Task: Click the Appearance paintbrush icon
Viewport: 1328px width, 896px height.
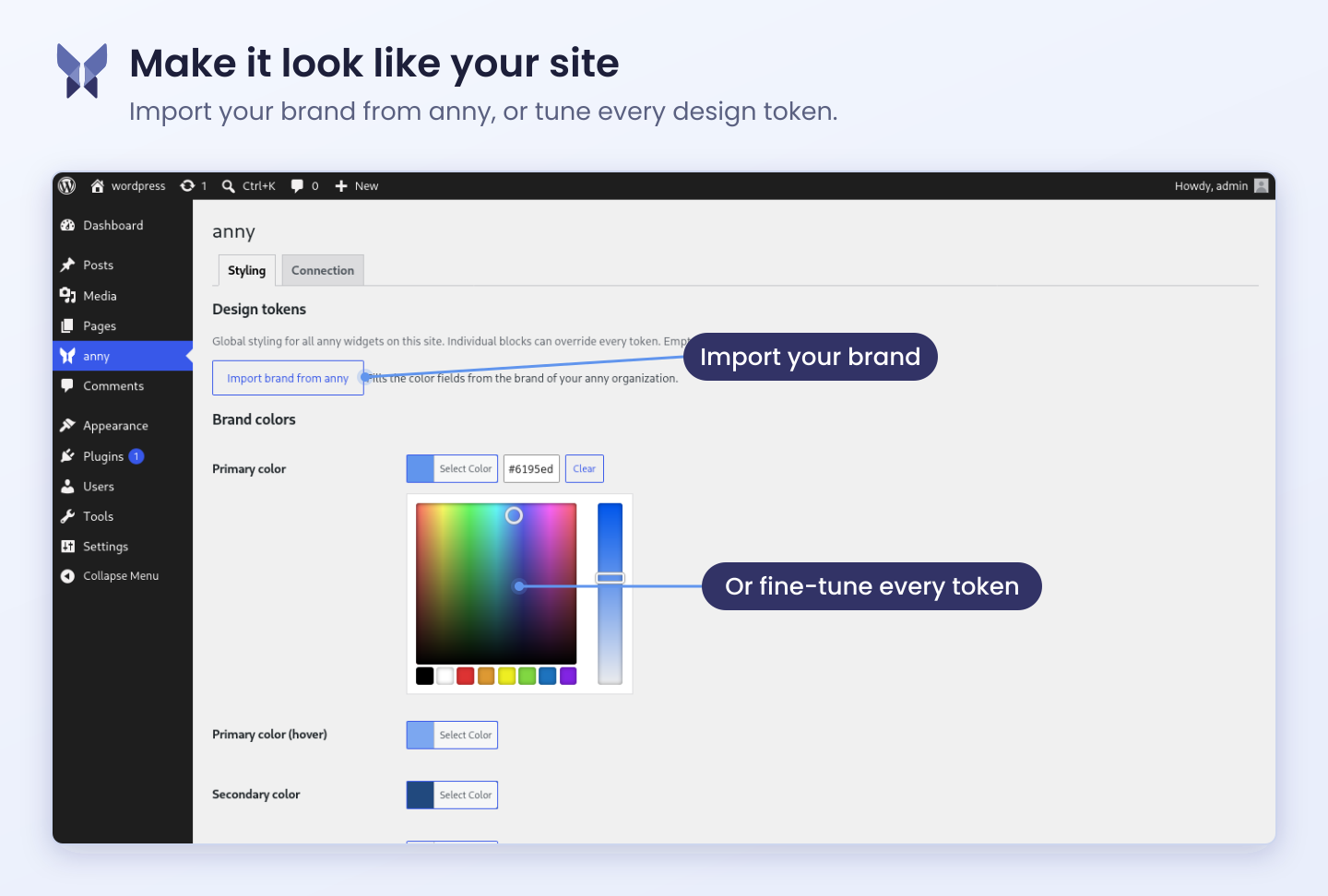Action: tap(67, 425)
